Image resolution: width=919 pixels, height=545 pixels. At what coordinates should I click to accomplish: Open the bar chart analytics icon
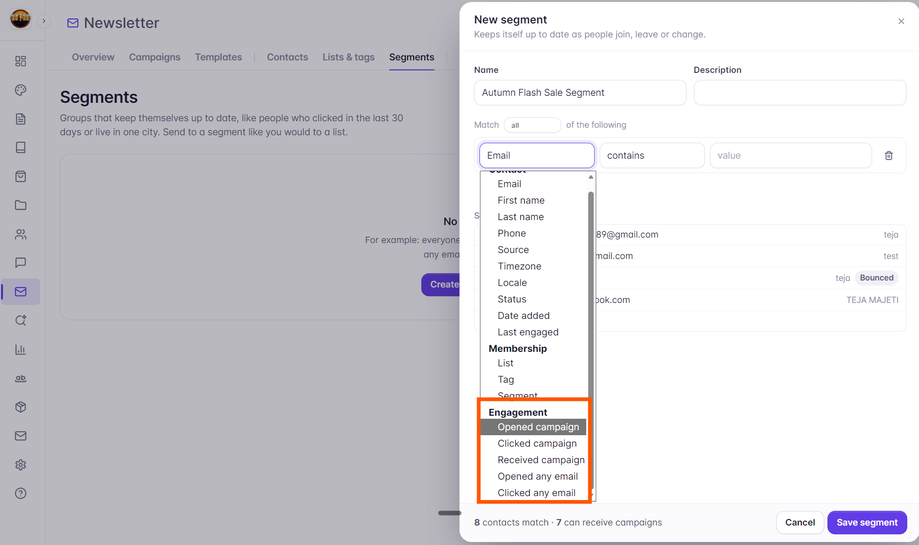click(x=21, y=349)
